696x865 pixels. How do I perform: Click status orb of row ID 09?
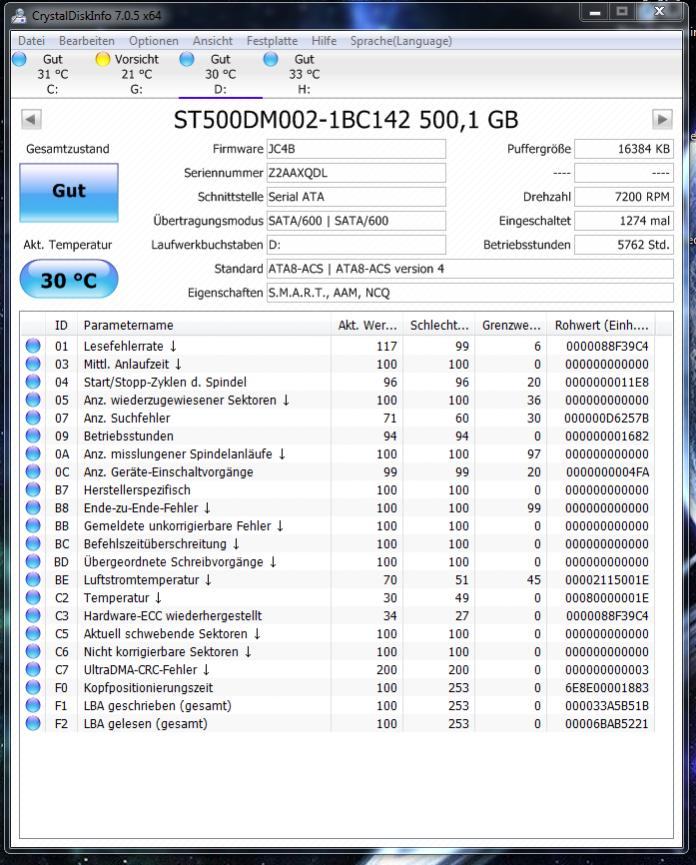pyautogui.click(x=33, y=436)
